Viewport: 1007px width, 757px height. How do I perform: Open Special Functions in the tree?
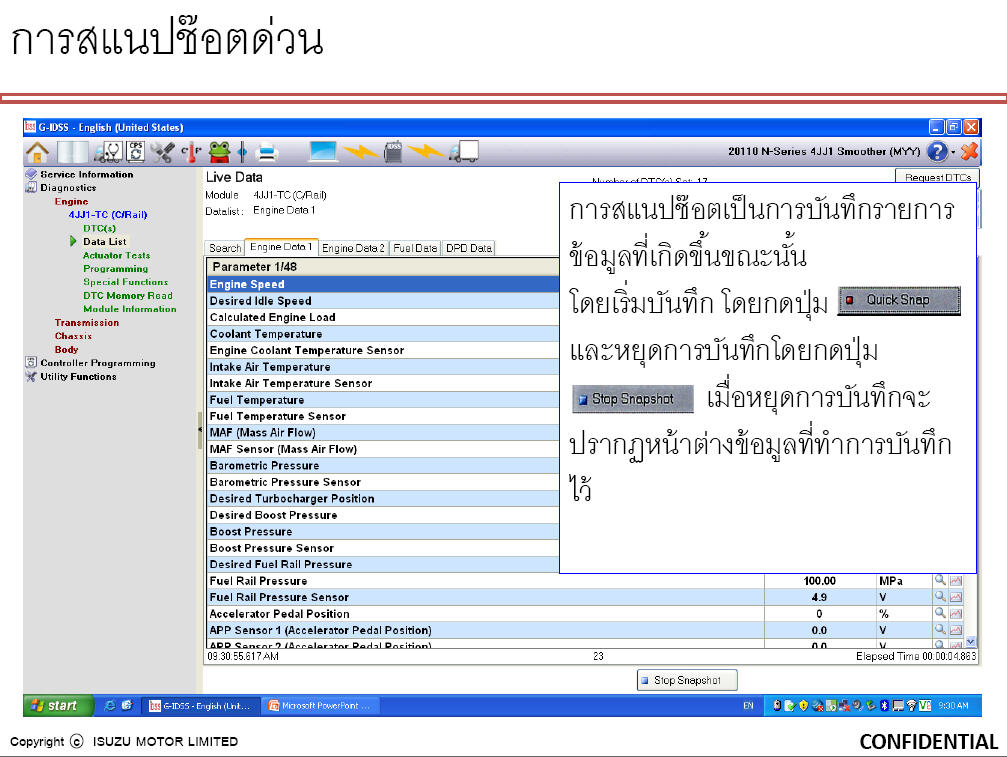coord(125,282)
